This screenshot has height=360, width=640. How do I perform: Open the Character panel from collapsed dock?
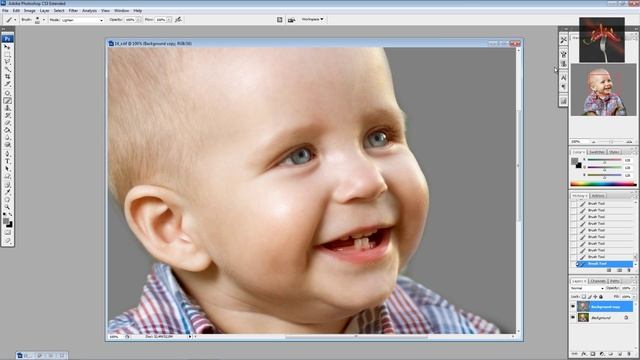(x=564, y=77)
